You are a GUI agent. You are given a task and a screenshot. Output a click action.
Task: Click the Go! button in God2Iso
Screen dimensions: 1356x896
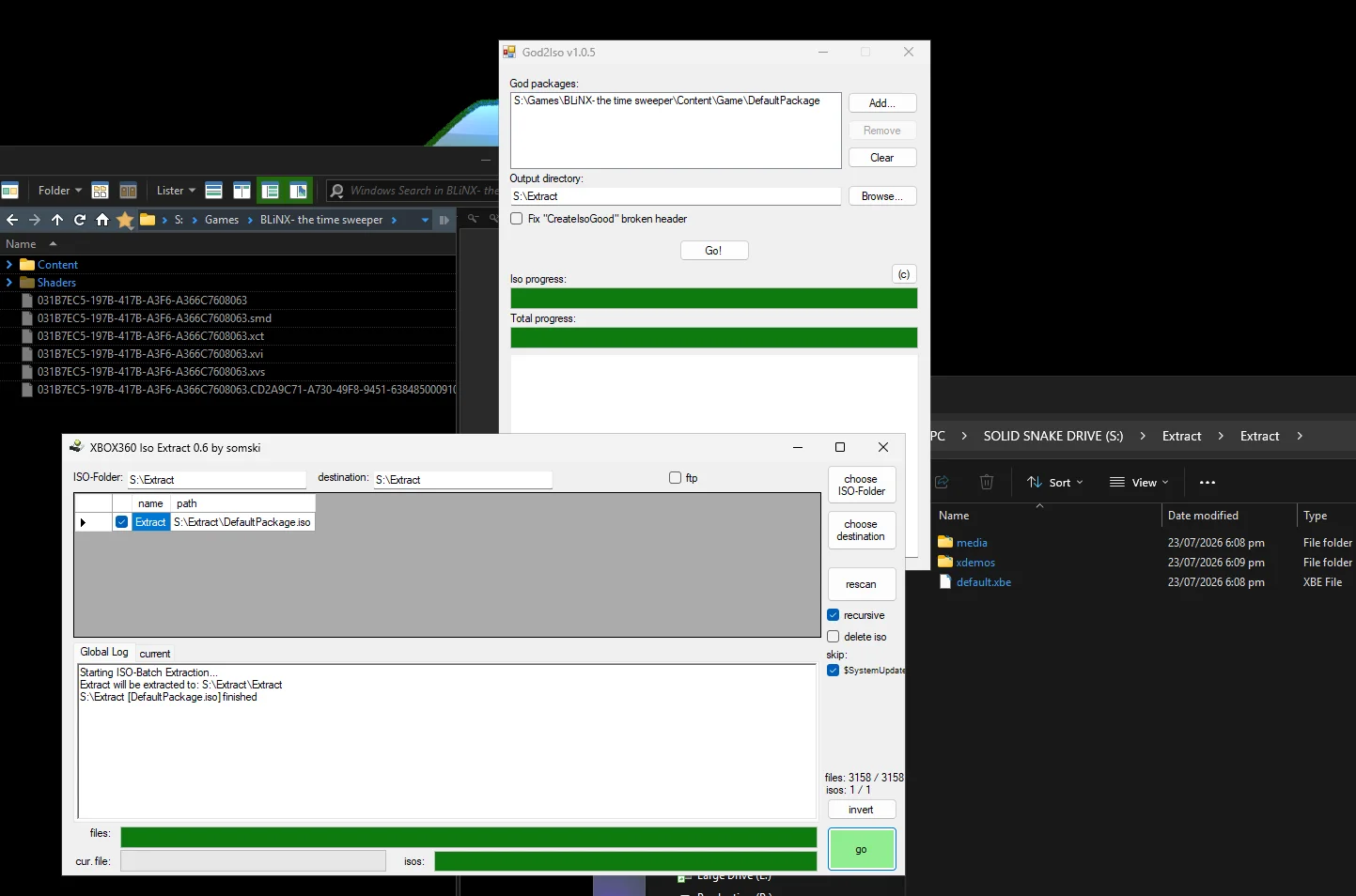click(714, 251)
